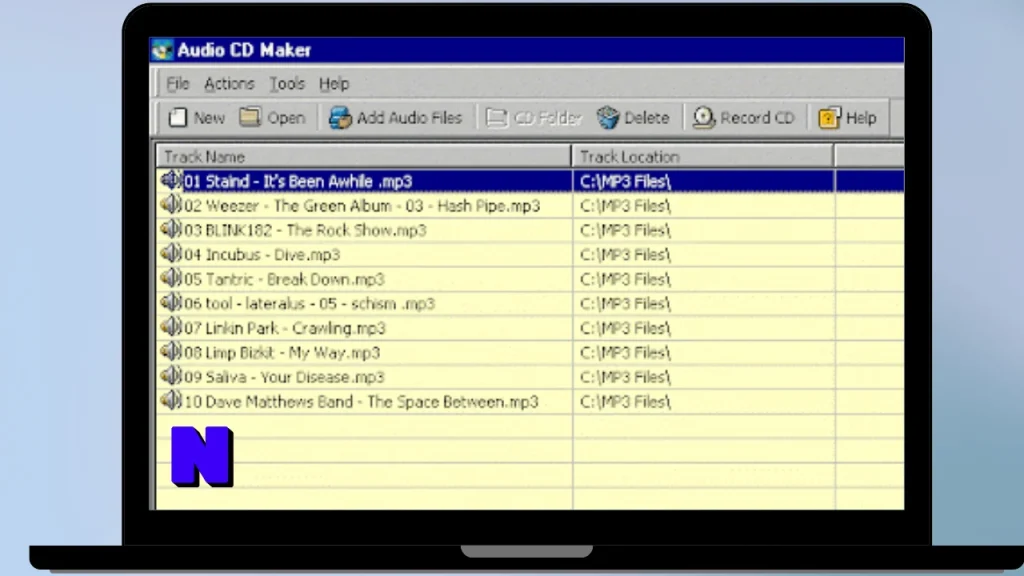This screenshot has width=1024, height=576.
Task: Open the Tools menu
Action: click(x=287, y=84)
